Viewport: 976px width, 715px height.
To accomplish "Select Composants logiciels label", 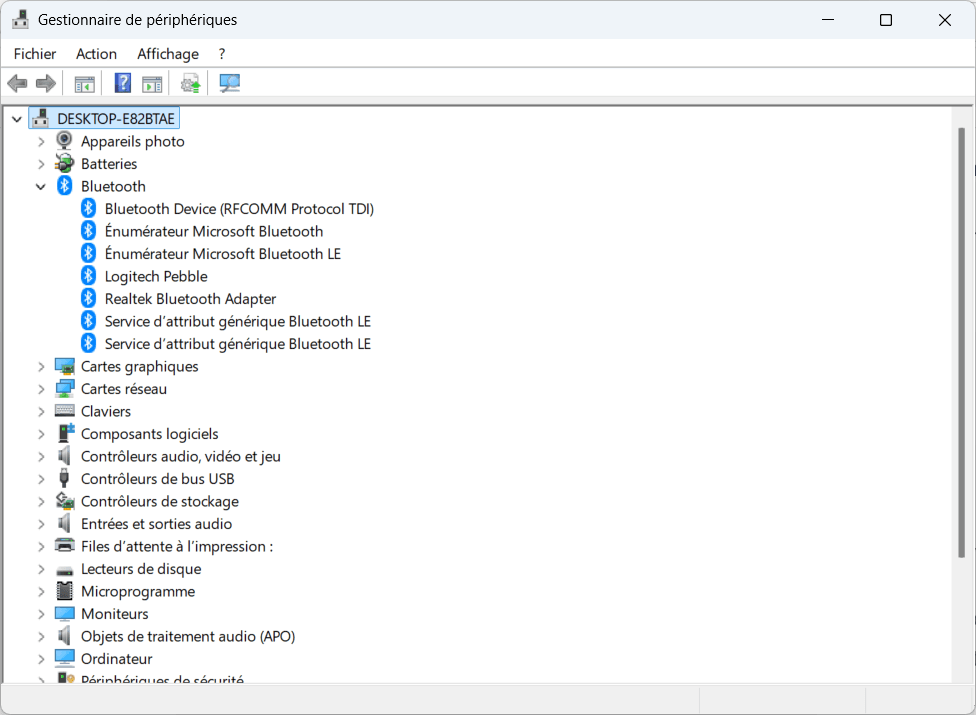I will coord(149,433).
